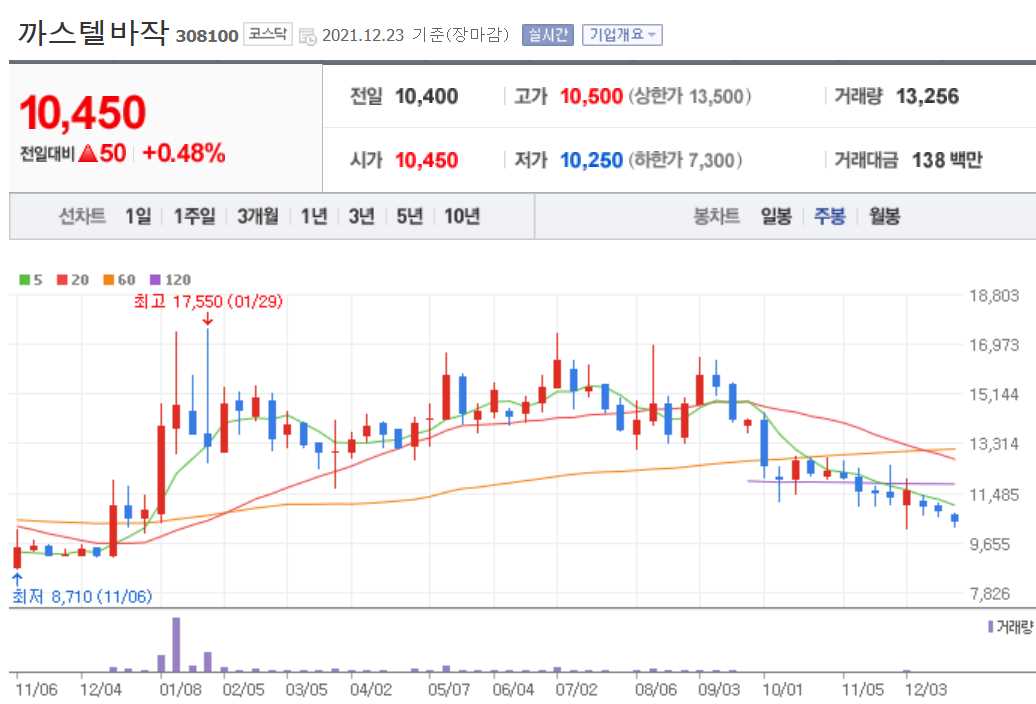Switch to the 월봉 monthly candle tab
The width and height of the screenshot is (1036, 704).
coord(882,215)
